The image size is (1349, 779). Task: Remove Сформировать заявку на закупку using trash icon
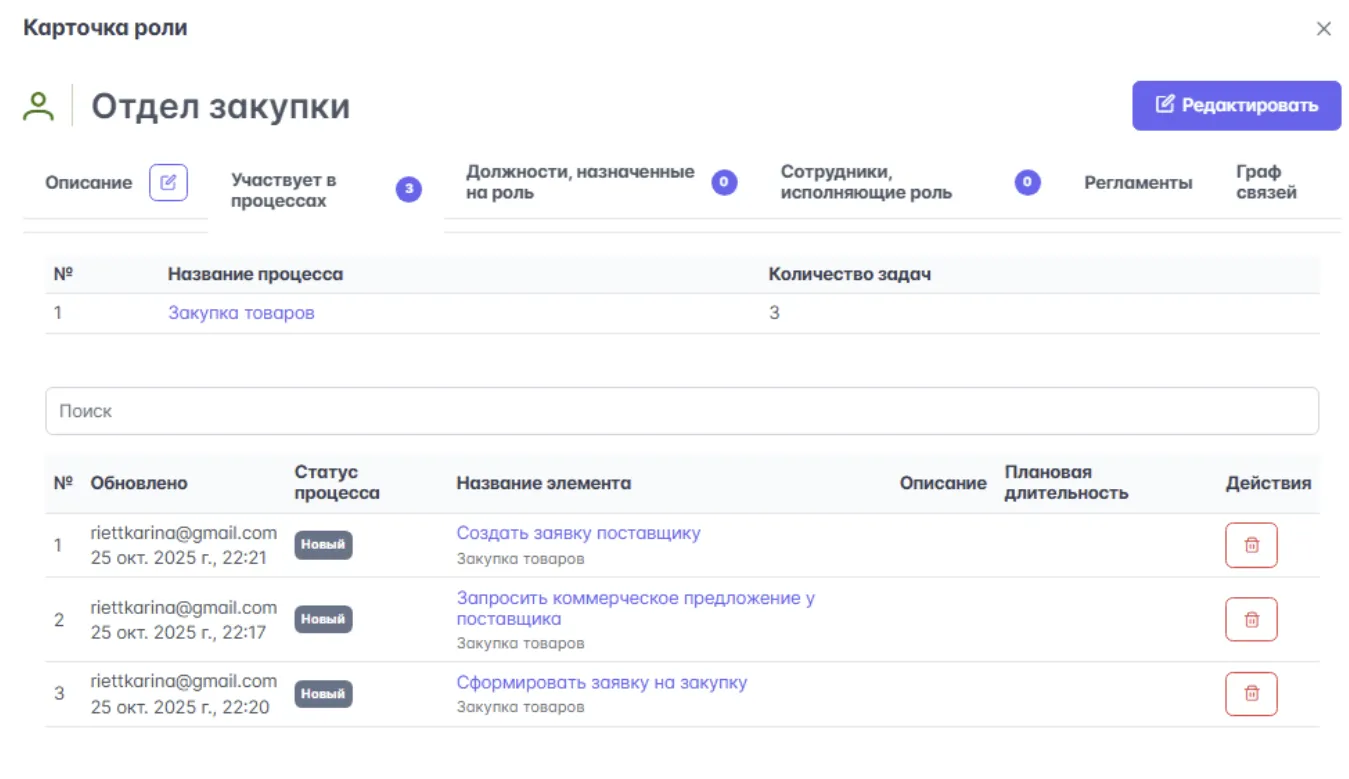point(1251,693)
